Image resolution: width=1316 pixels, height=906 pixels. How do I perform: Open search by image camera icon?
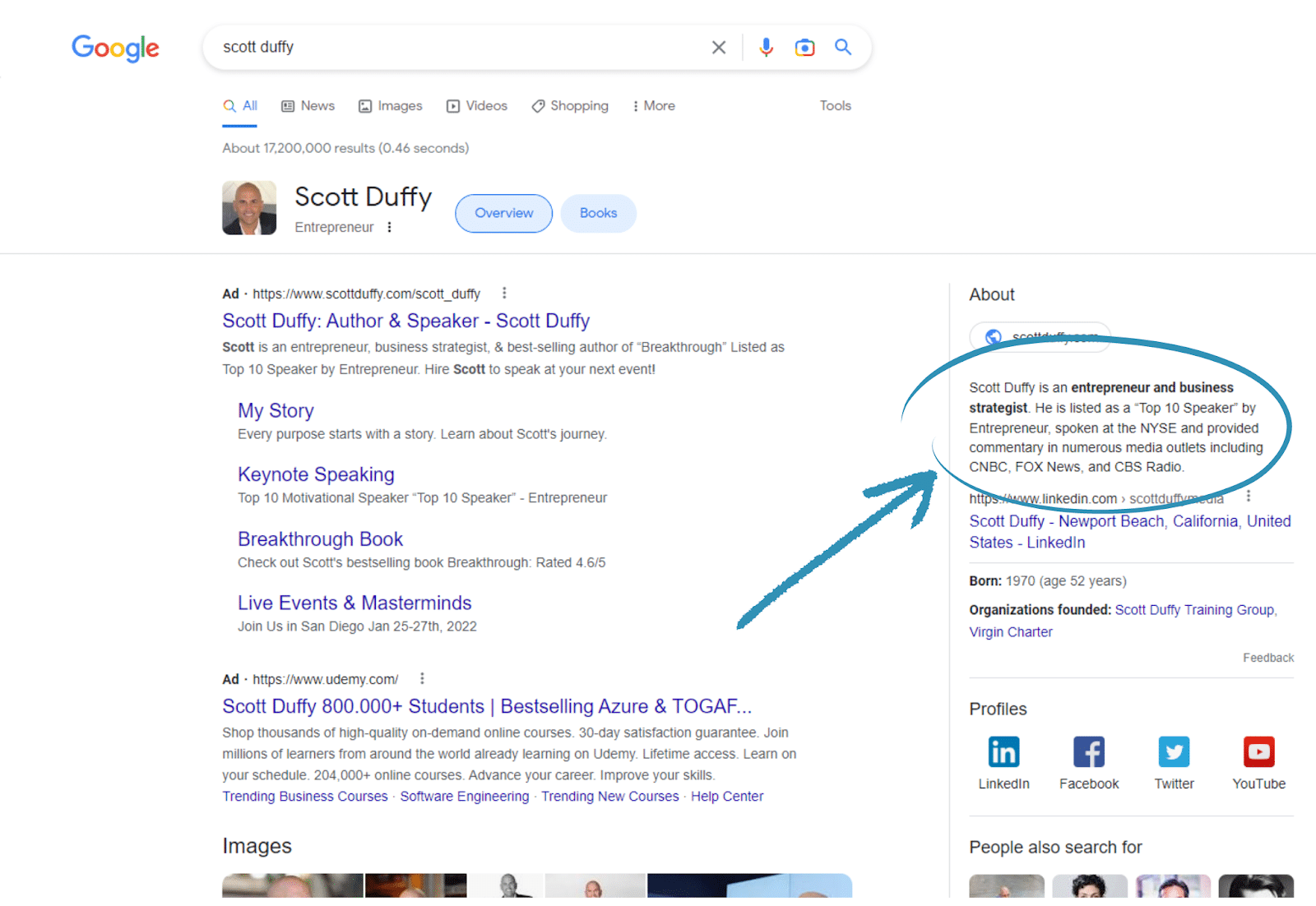[x=804, y=47]
